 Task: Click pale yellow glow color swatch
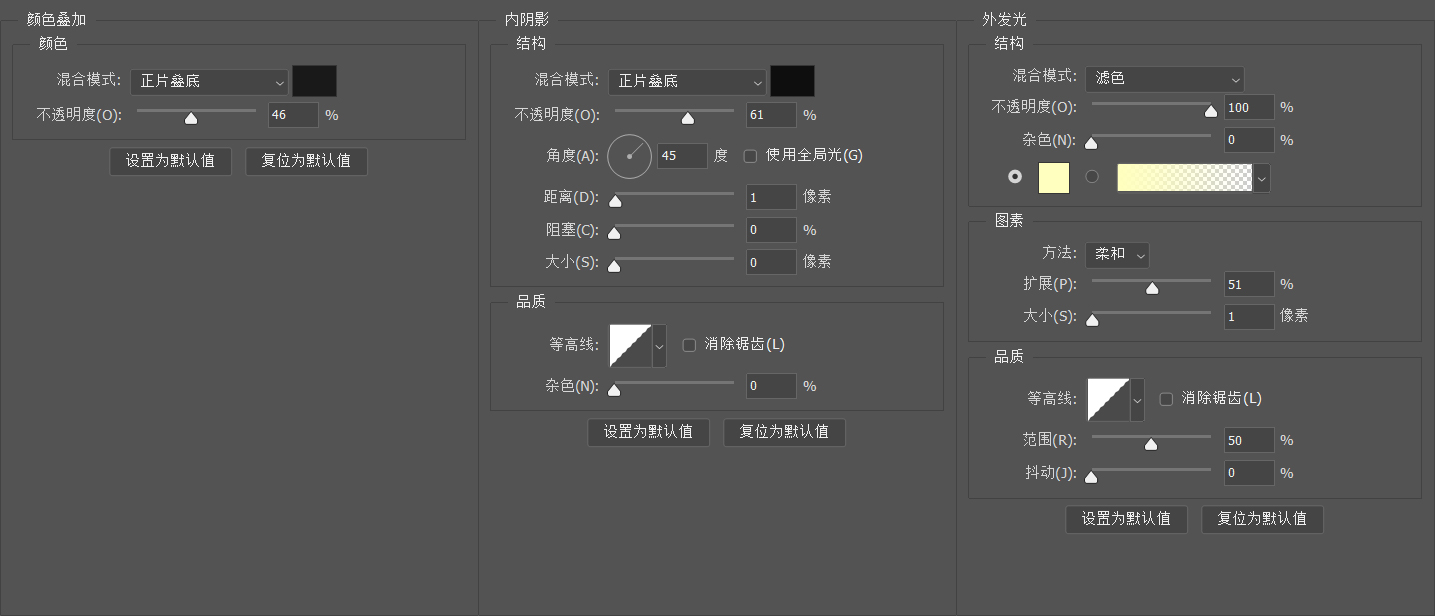pos(1054,178)
